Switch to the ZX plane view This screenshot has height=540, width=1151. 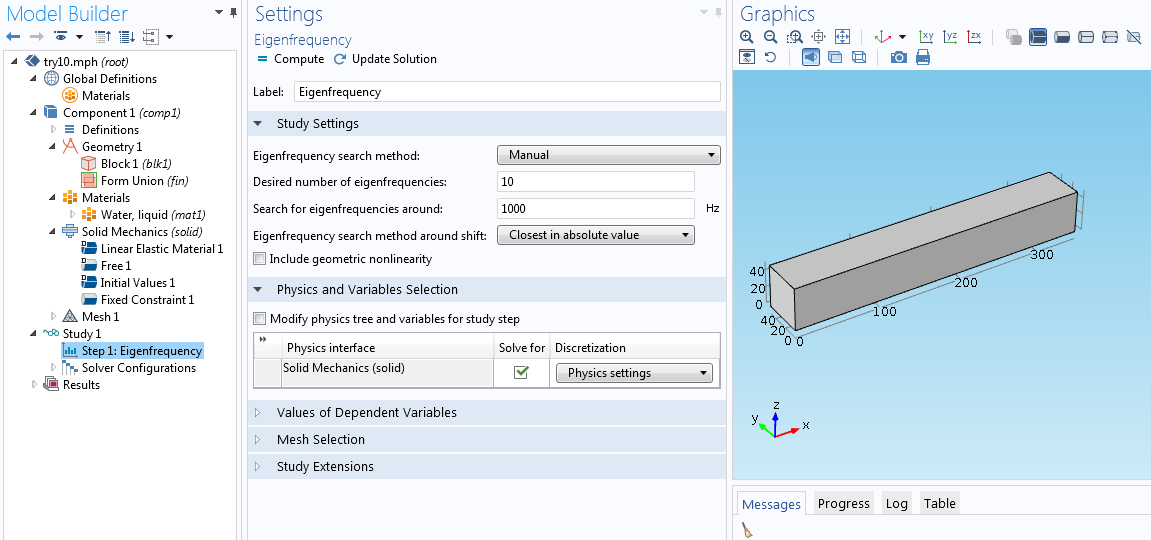(x=974, y=37)
